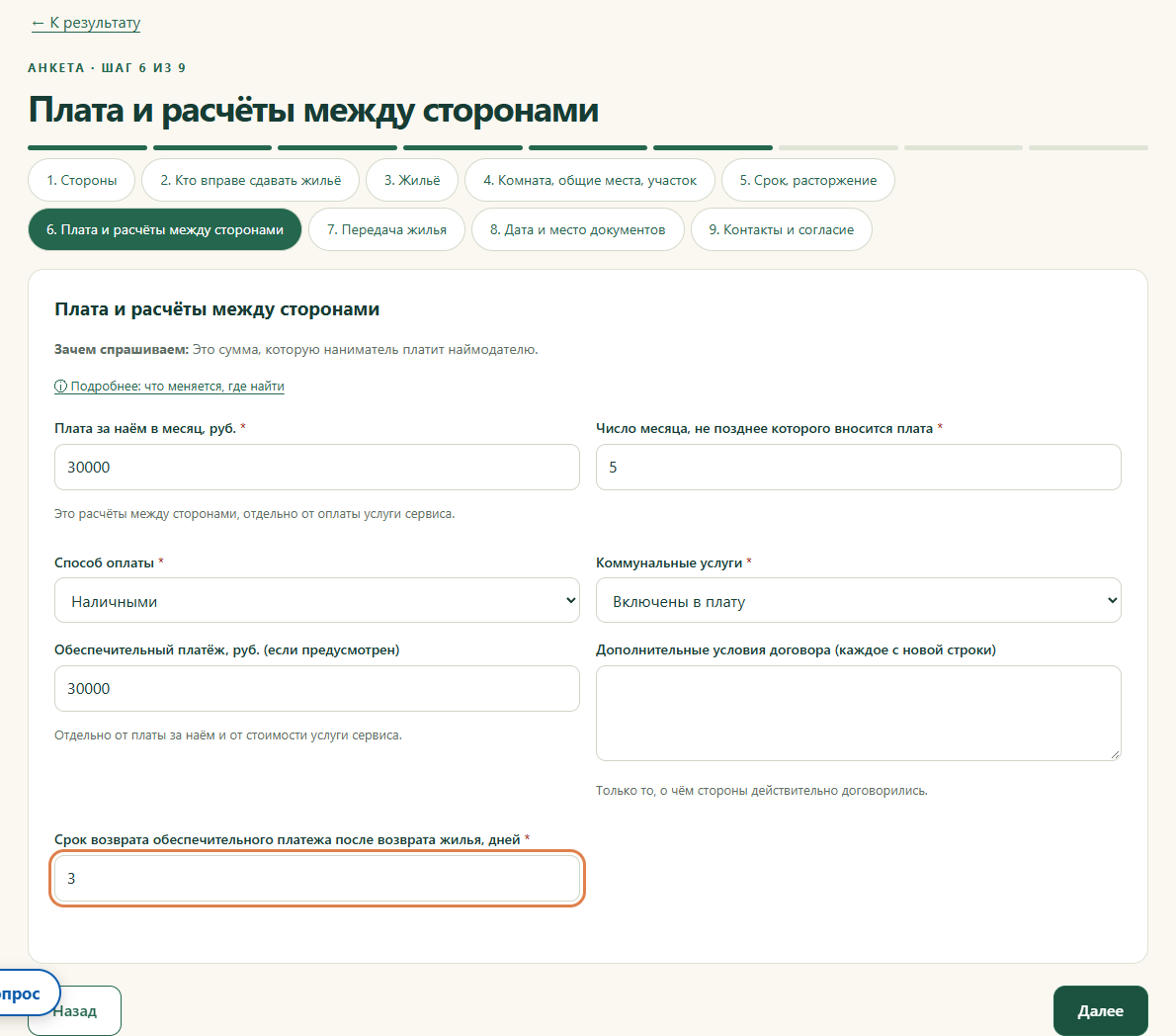Click hint 'Только то, о чём стороны действительно договорились.'
The height and width of the screenshot is (1036, 1176).
761,791
